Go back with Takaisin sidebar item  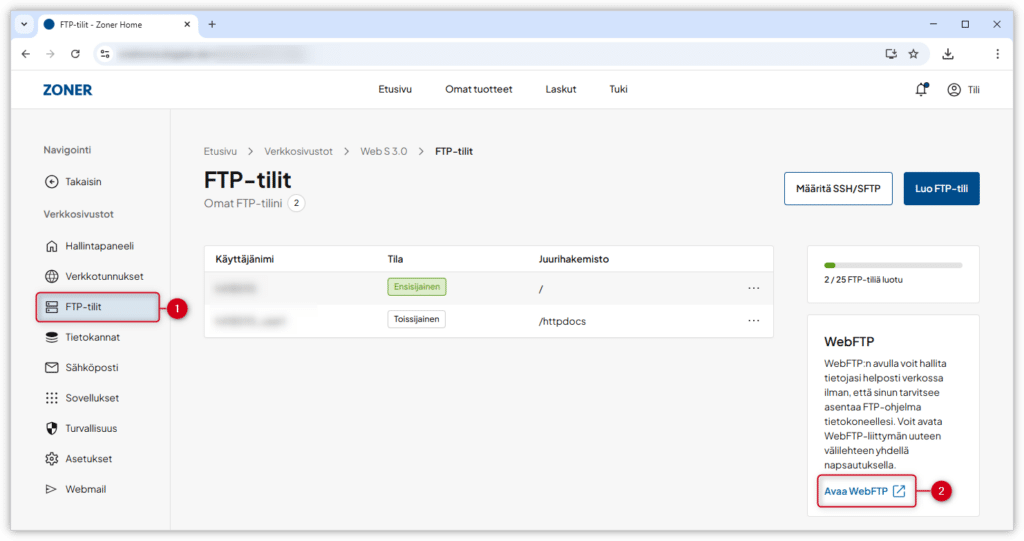[x=82, y=182]
